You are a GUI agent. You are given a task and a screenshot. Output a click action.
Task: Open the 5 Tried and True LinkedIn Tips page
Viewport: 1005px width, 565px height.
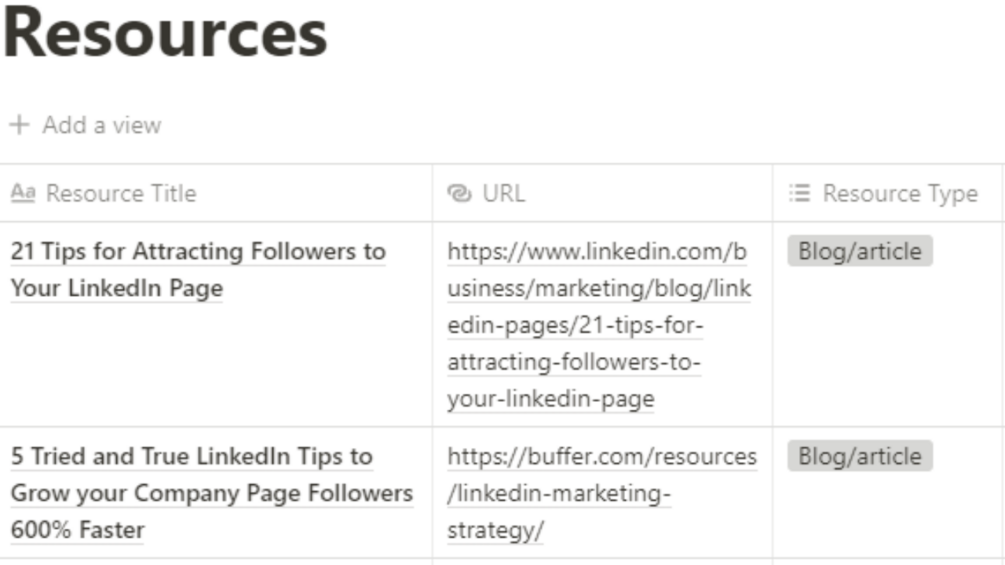(x=191, y=457)
